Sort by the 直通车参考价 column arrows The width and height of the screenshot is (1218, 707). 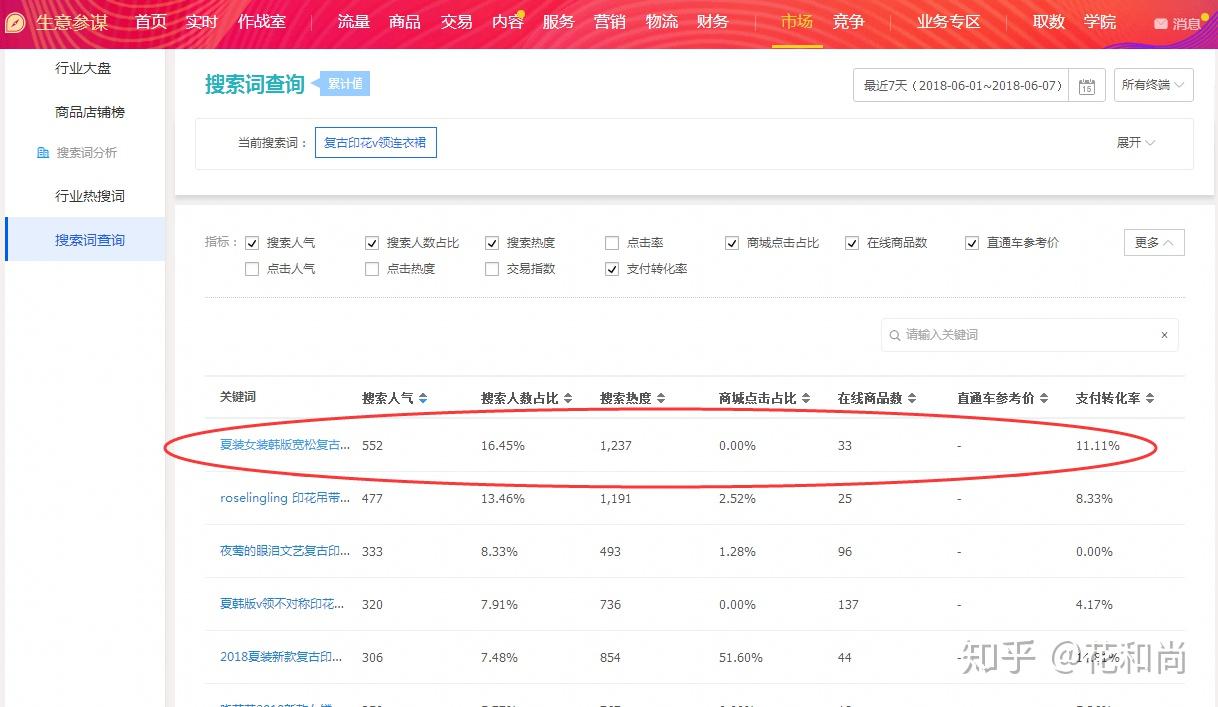click(x=1044, y=398)
